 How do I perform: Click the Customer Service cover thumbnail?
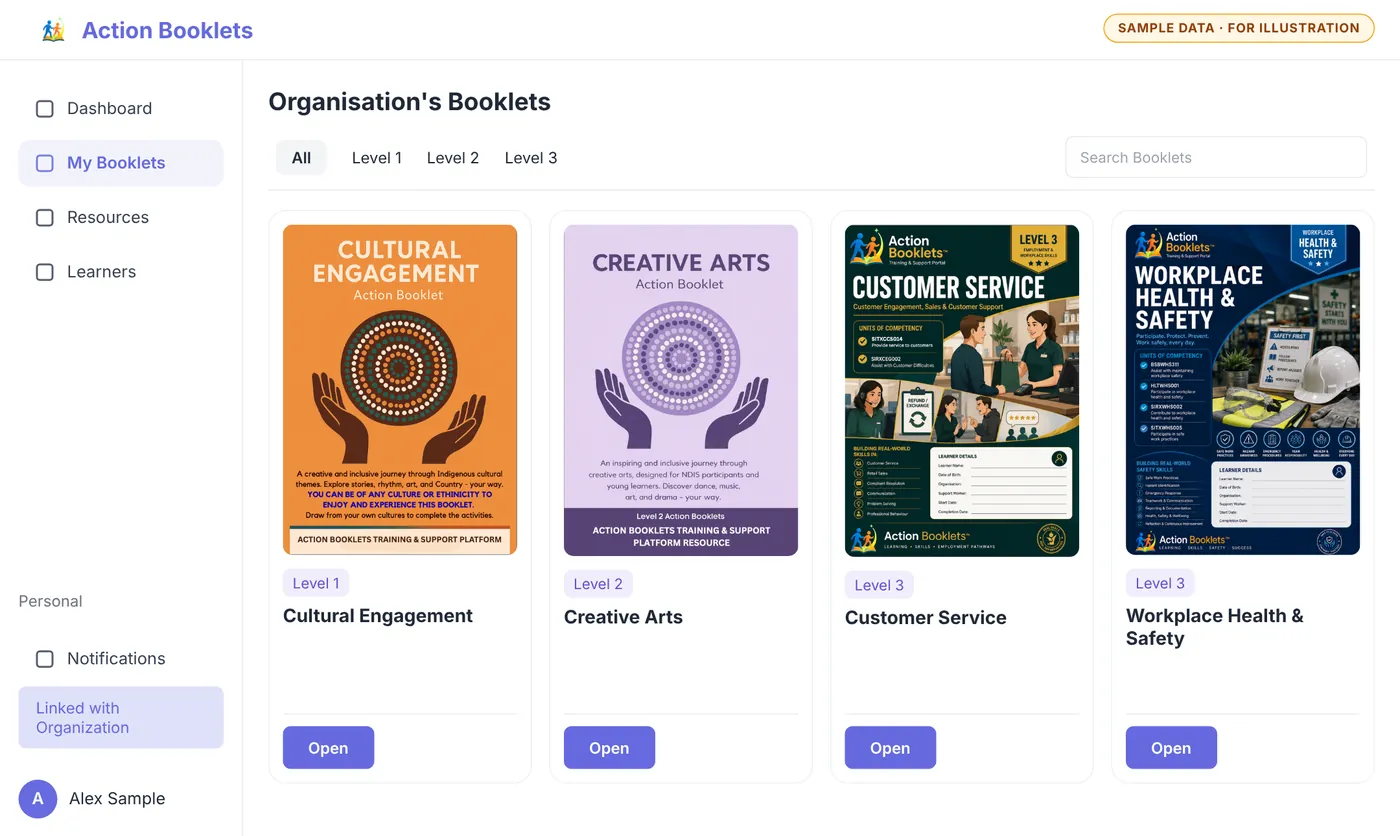(962, 391)
